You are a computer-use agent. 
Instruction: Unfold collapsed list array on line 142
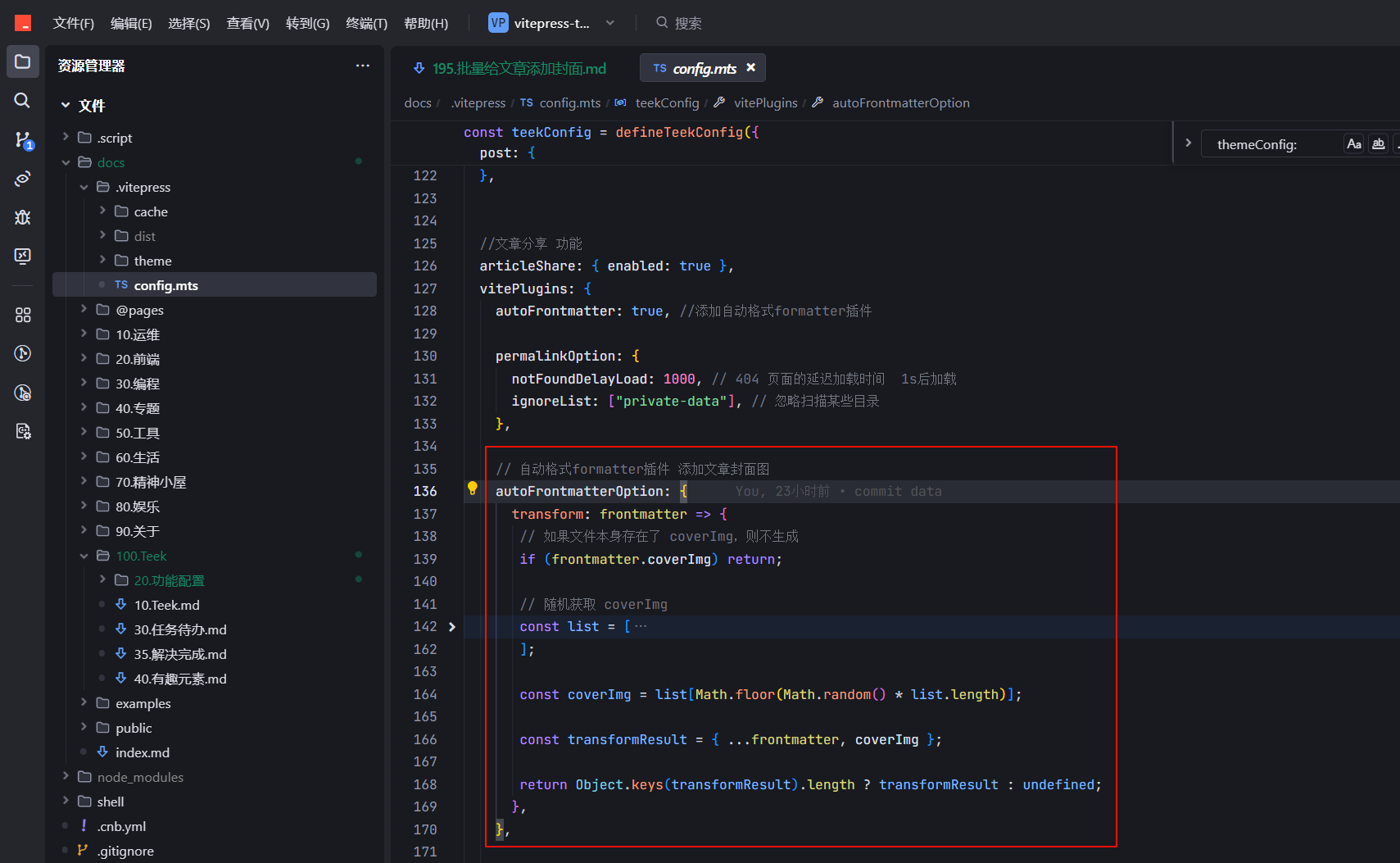[x=452, y=627]
